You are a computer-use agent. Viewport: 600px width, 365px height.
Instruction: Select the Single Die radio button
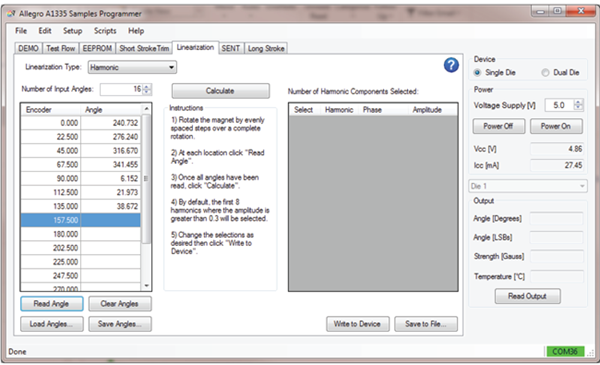(477, 72)
